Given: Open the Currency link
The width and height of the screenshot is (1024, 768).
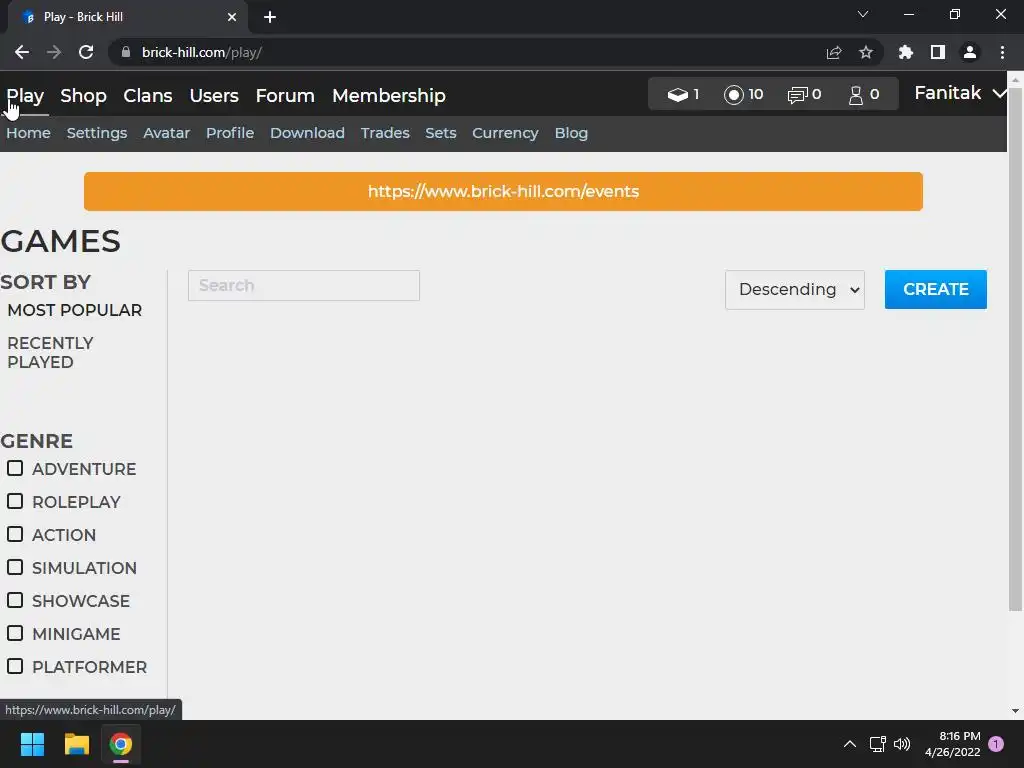Looking at the screenshot, I should 505,133.
